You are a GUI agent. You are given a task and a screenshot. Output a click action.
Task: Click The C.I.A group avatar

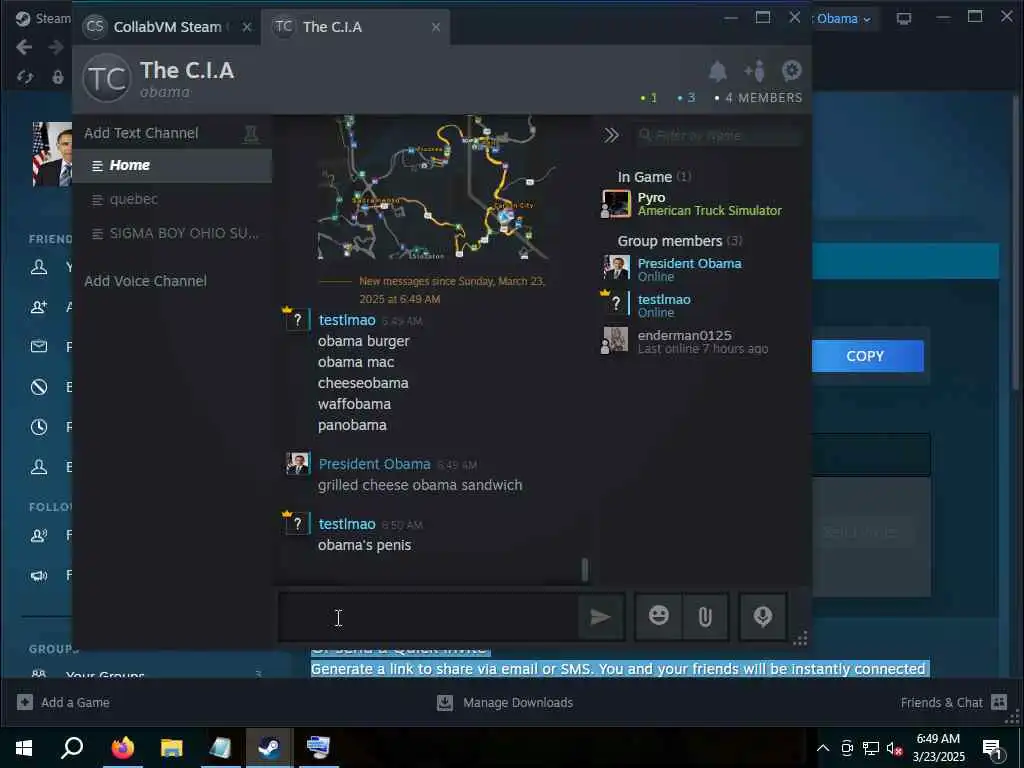[x=107, y=79]
